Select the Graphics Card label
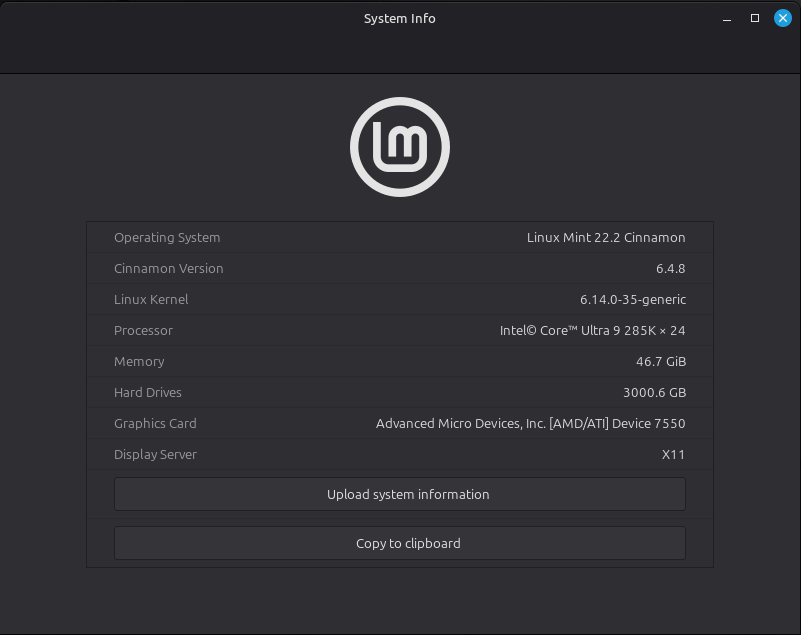Screen dimensions: 801x635 155,424
